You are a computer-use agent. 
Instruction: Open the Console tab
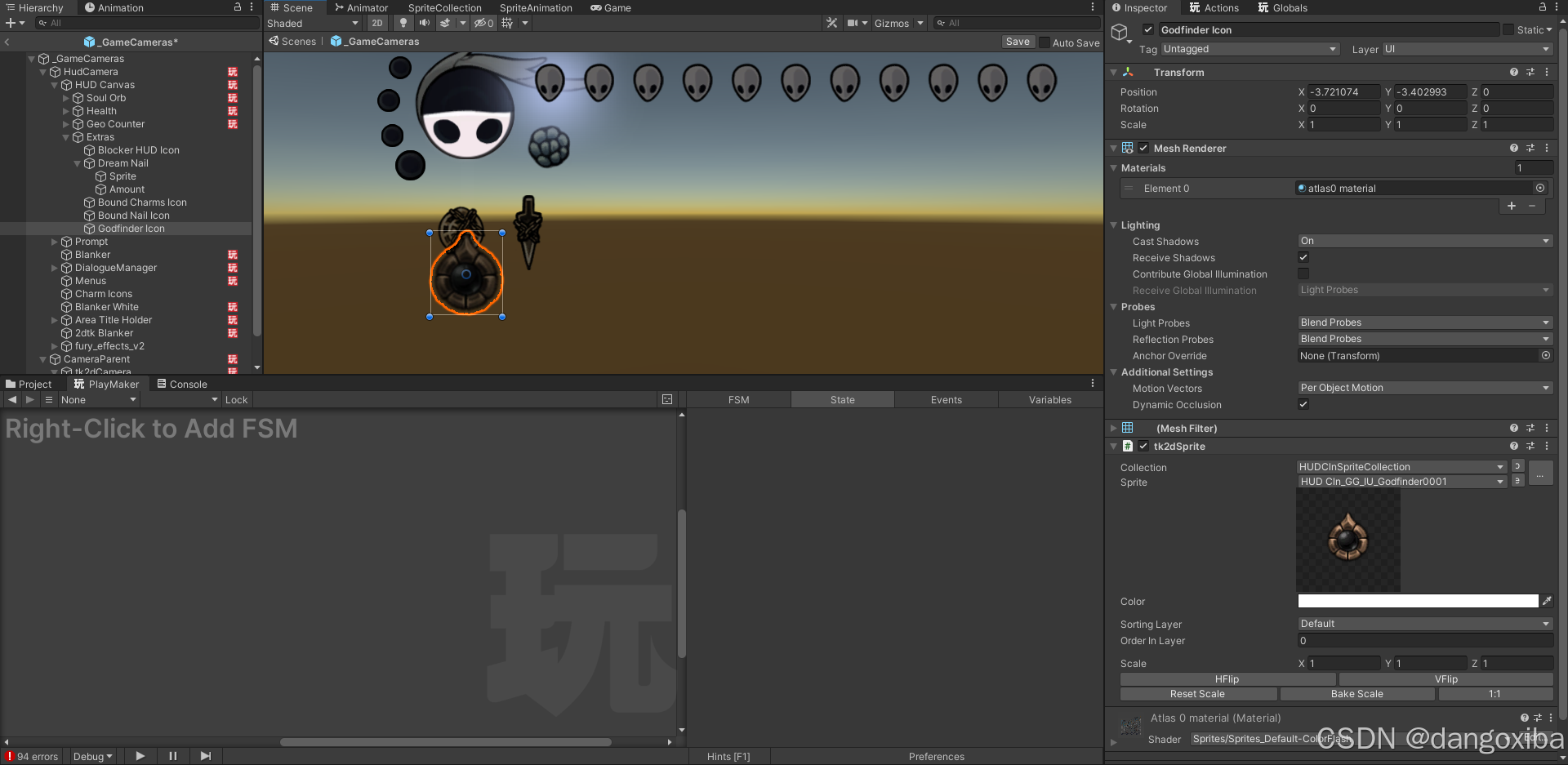[182, 384]
